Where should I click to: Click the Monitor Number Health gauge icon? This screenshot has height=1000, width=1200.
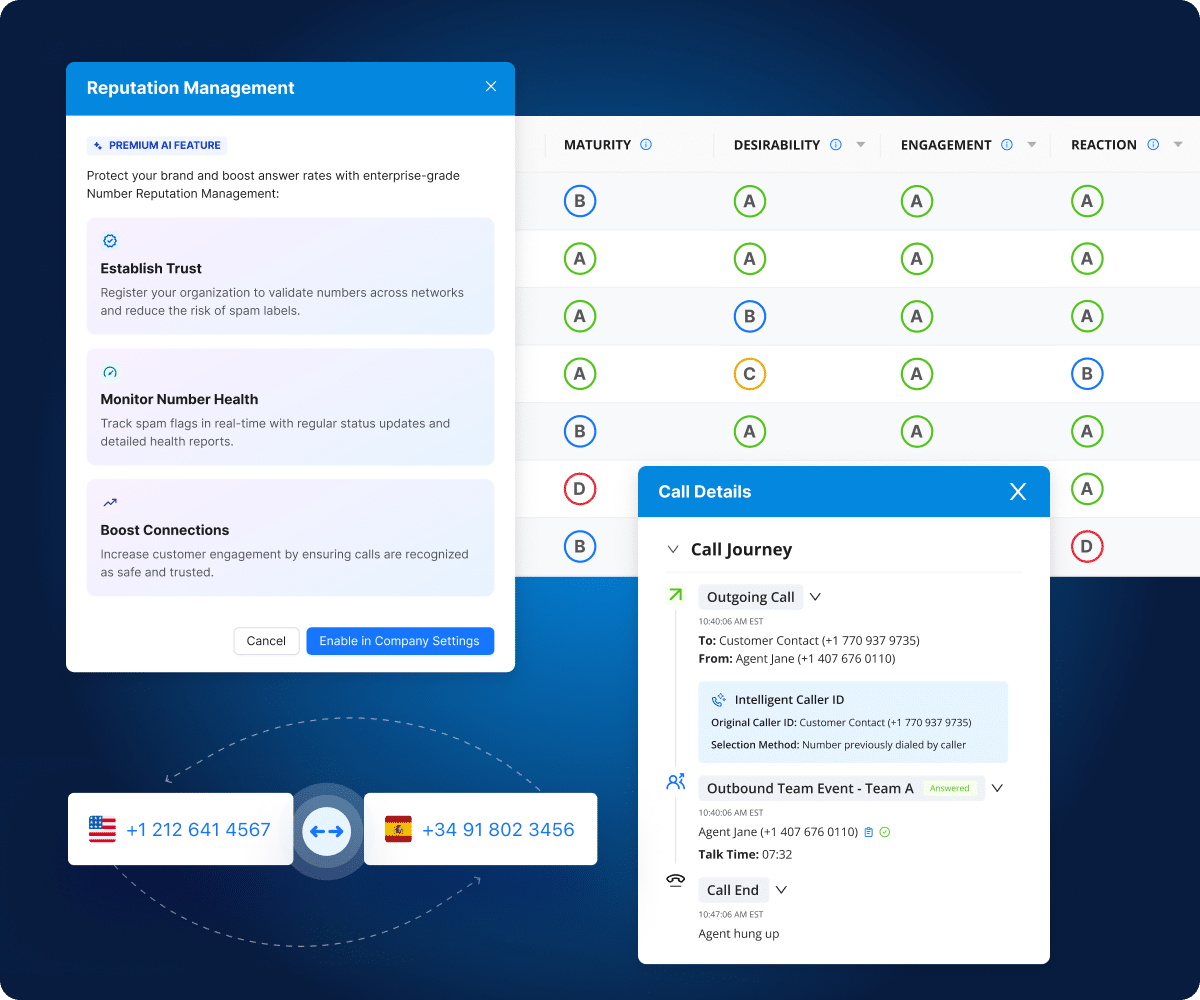110,372
